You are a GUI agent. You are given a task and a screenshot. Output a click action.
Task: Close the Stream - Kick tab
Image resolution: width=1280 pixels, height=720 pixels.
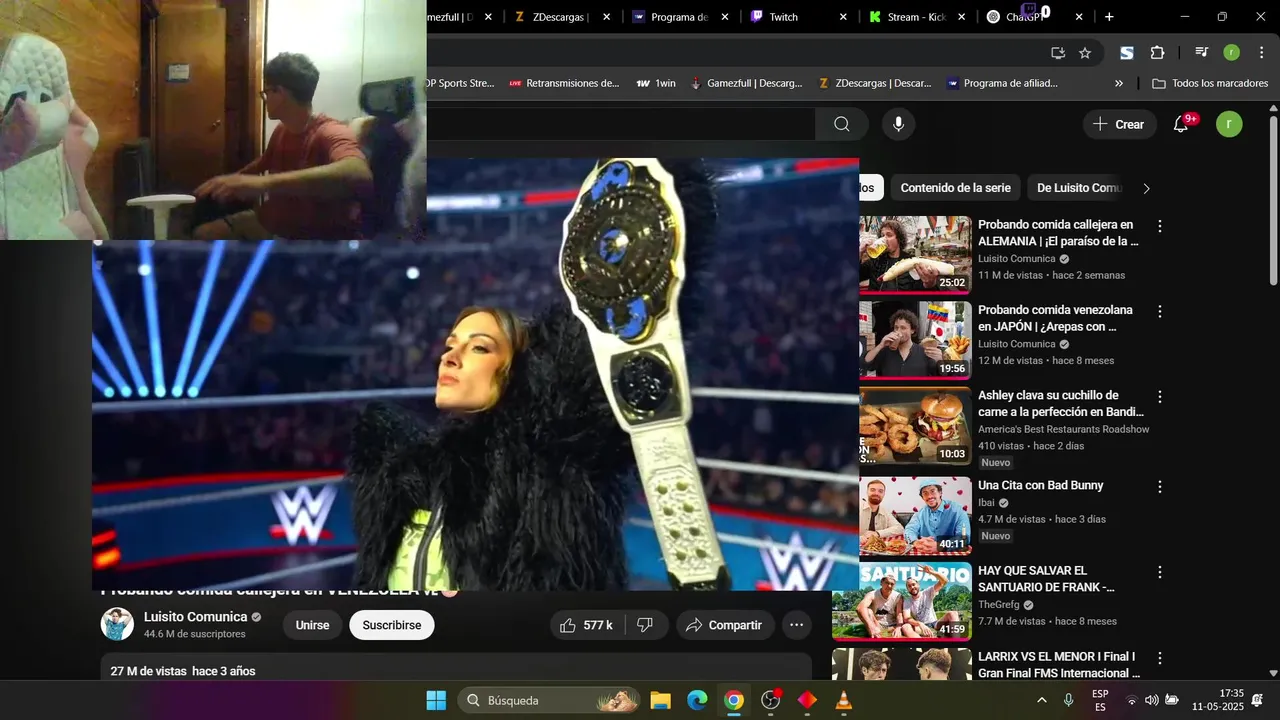(961, 17)
